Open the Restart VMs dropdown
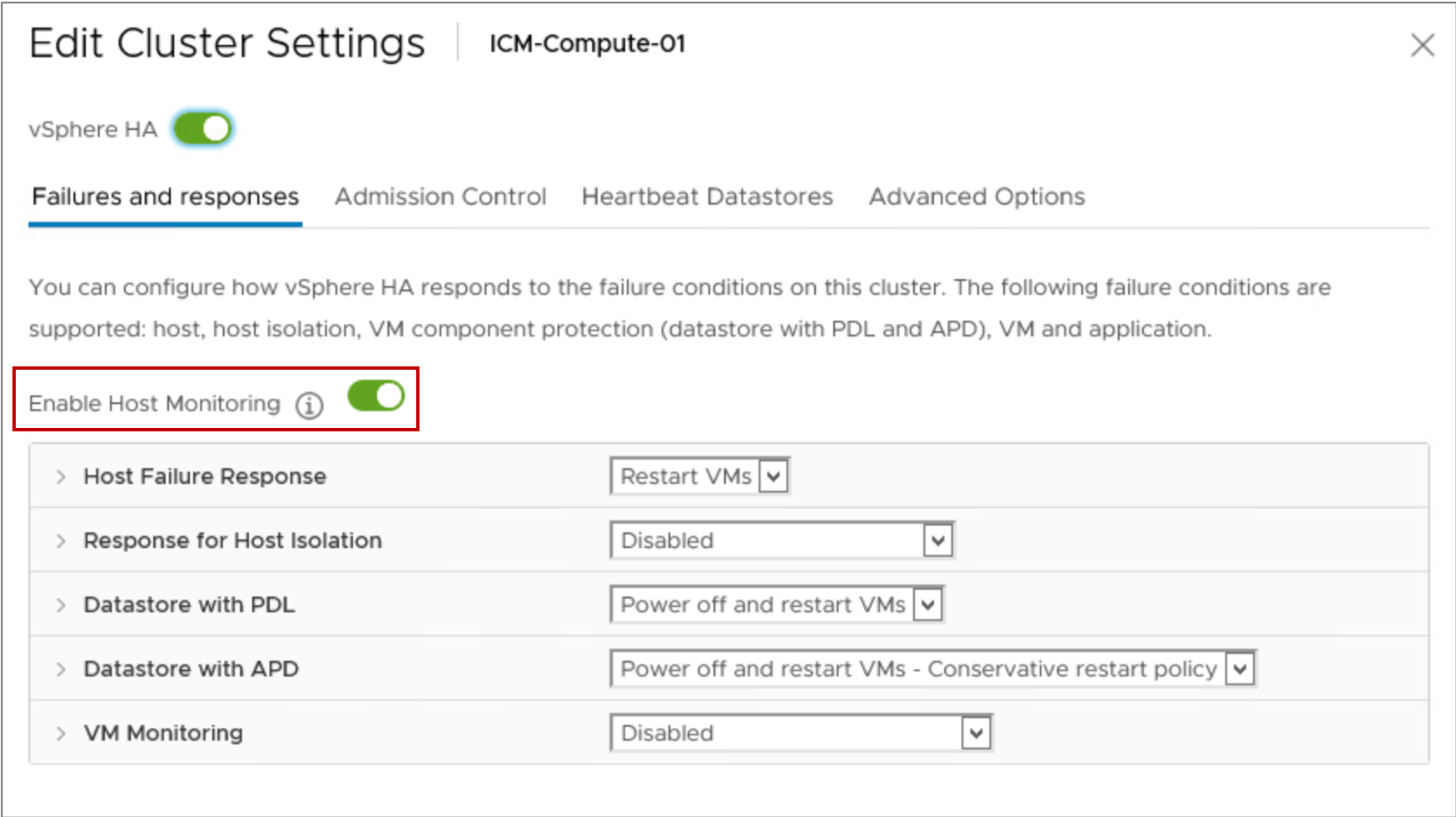This screenshot has width=1456, height=817. point(699,476)
